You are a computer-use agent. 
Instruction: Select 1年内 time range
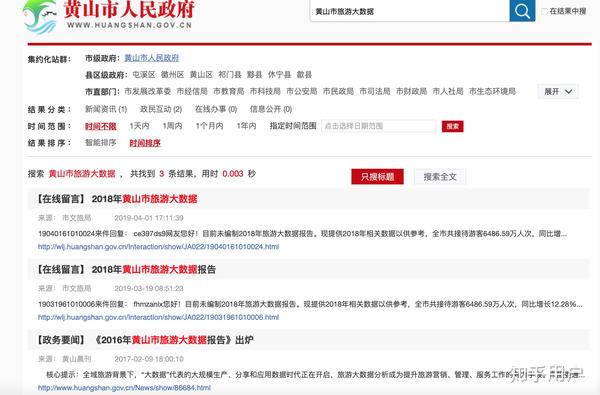(x=246, y=126)
